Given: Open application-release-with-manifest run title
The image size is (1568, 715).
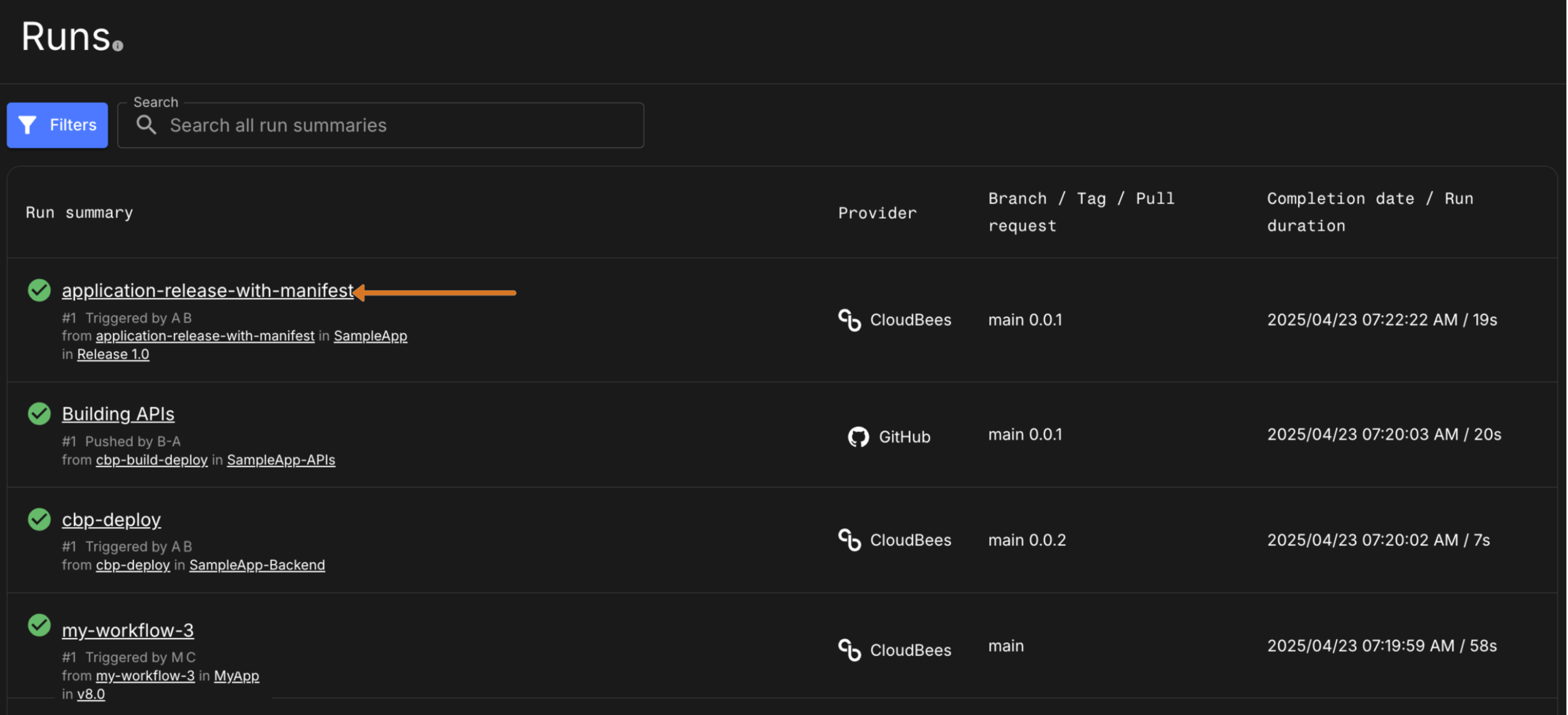Looking at the screenshot, I should point(208,290).
